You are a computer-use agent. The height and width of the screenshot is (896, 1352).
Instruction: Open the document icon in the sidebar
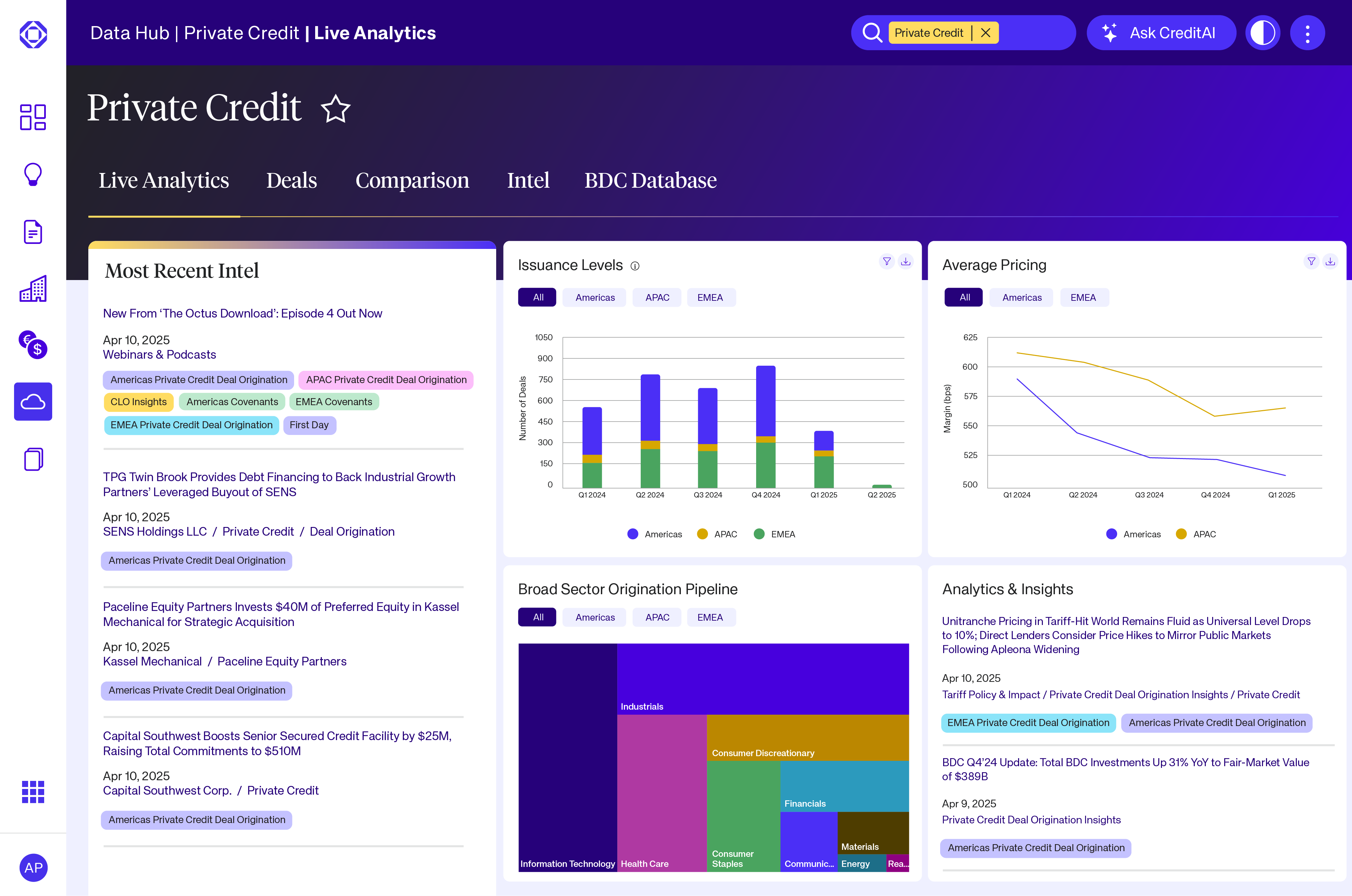(32, 232)
